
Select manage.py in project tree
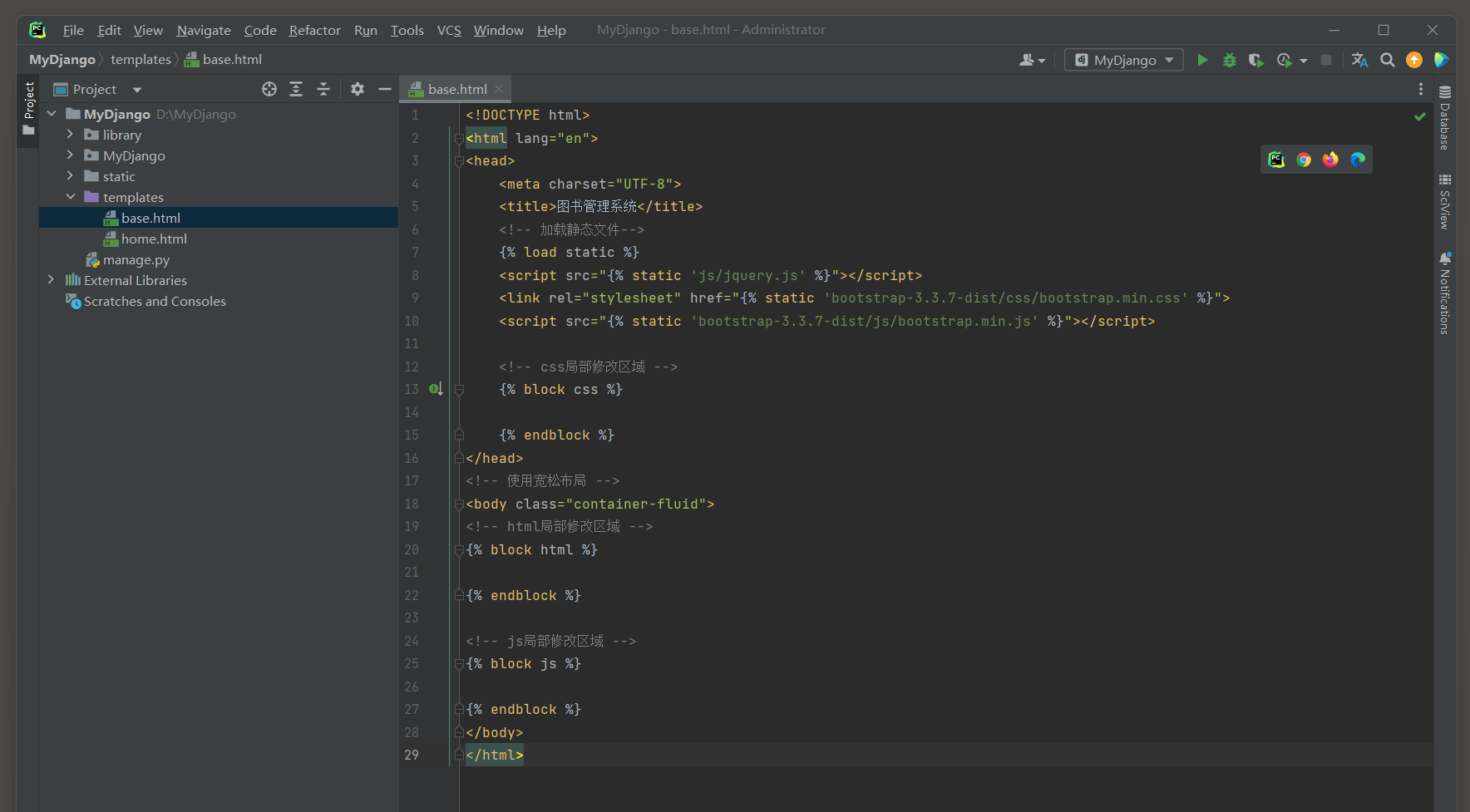pyautogui.click(x=136, y=259)
